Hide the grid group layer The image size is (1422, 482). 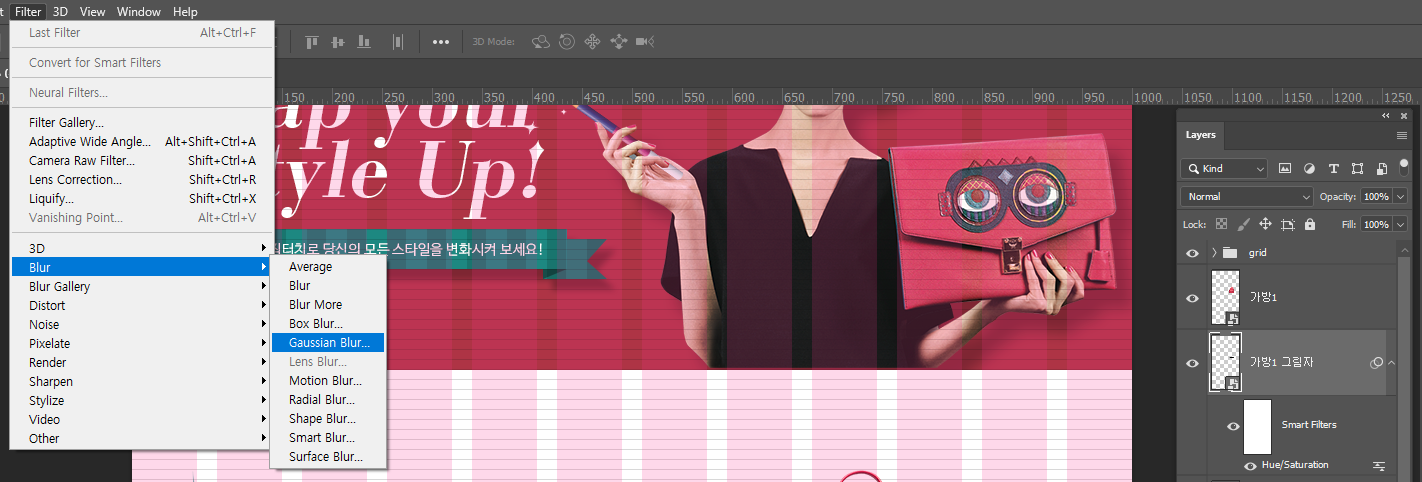(x=1192, y=253)
